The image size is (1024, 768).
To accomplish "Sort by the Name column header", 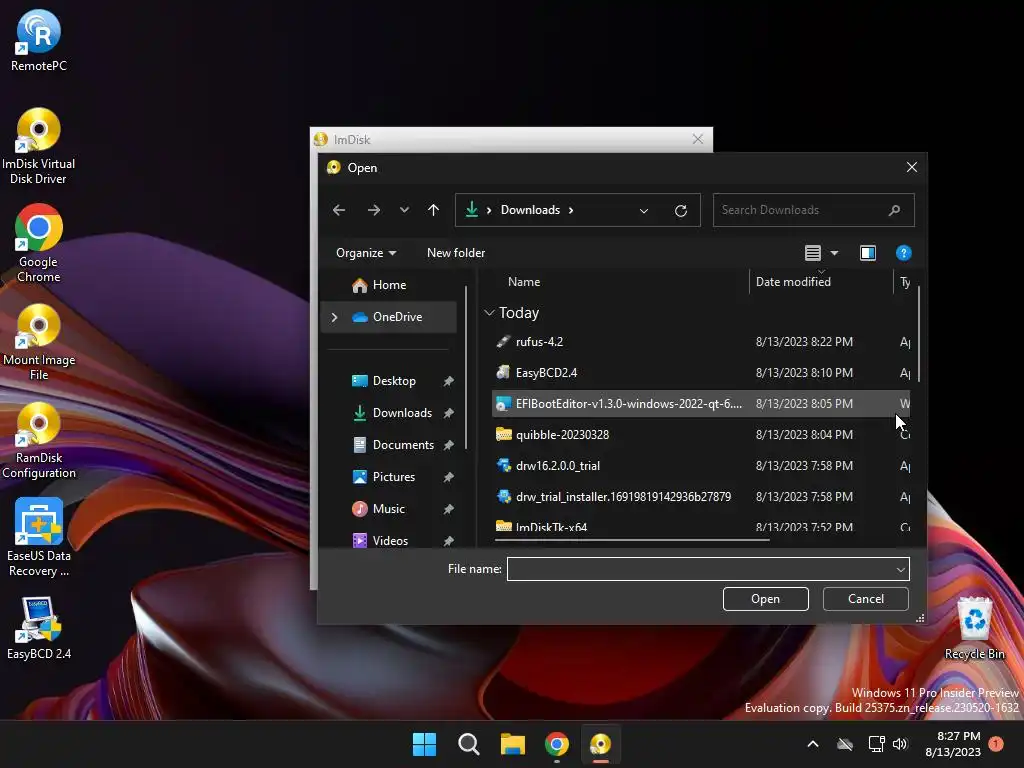I will coord(524,282).
